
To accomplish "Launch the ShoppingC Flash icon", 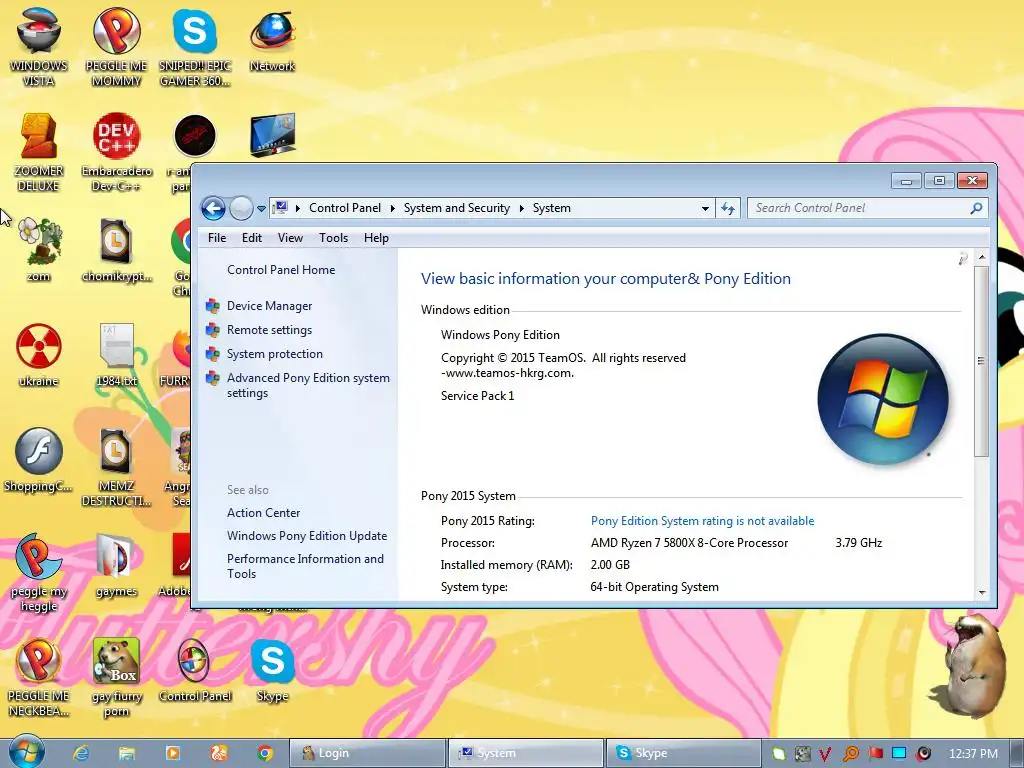I will point(38,459).
